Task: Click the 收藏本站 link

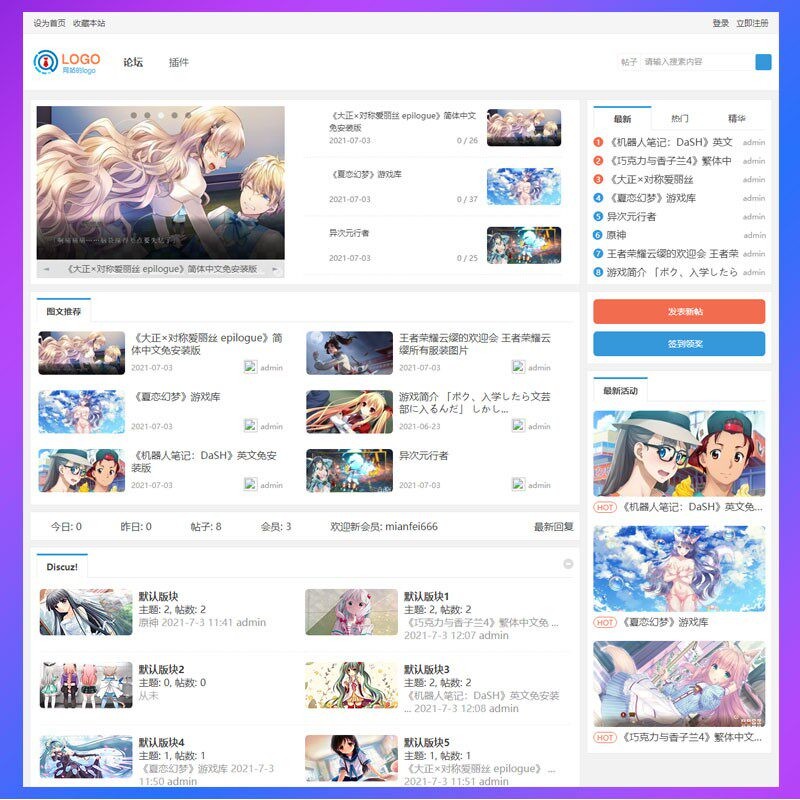Action: coord(89,23)
